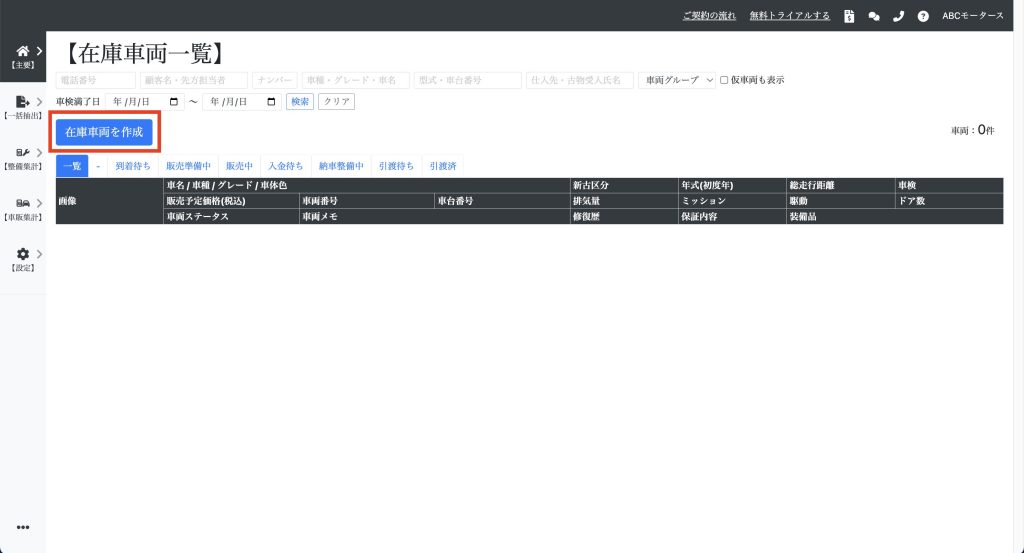
Task: Focus the 車種・グレード・車名 input field
Action: click(x=356, y=80)
